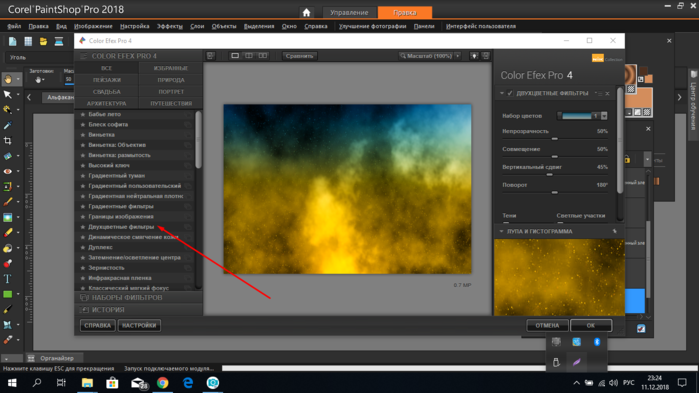This screenshot has height=393, width=699.
Task: Click the loupe preview thumbnail
Action: pos(559,277)
